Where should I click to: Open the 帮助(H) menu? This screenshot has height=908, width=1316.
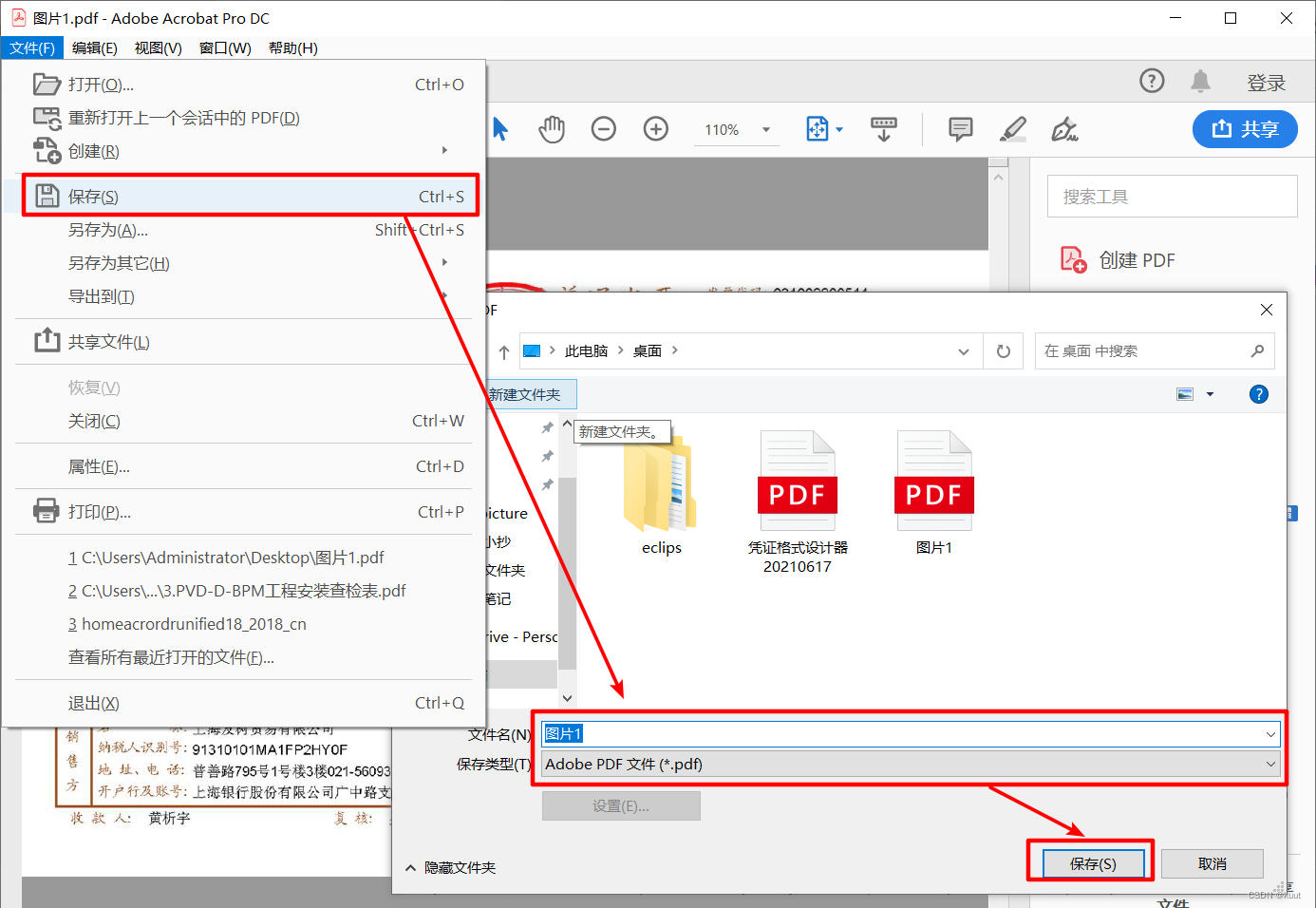pyautogui.click(x=293, y=47)
